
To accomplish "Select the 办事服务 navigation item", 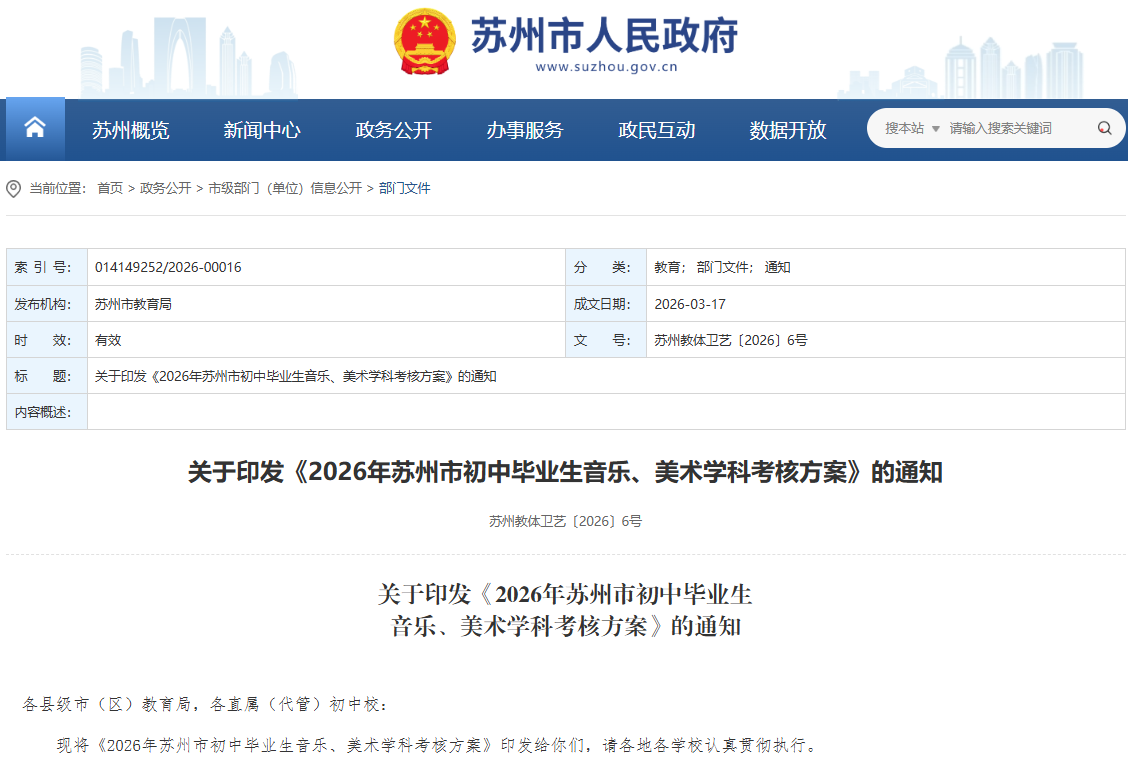I will pos(525,130).
